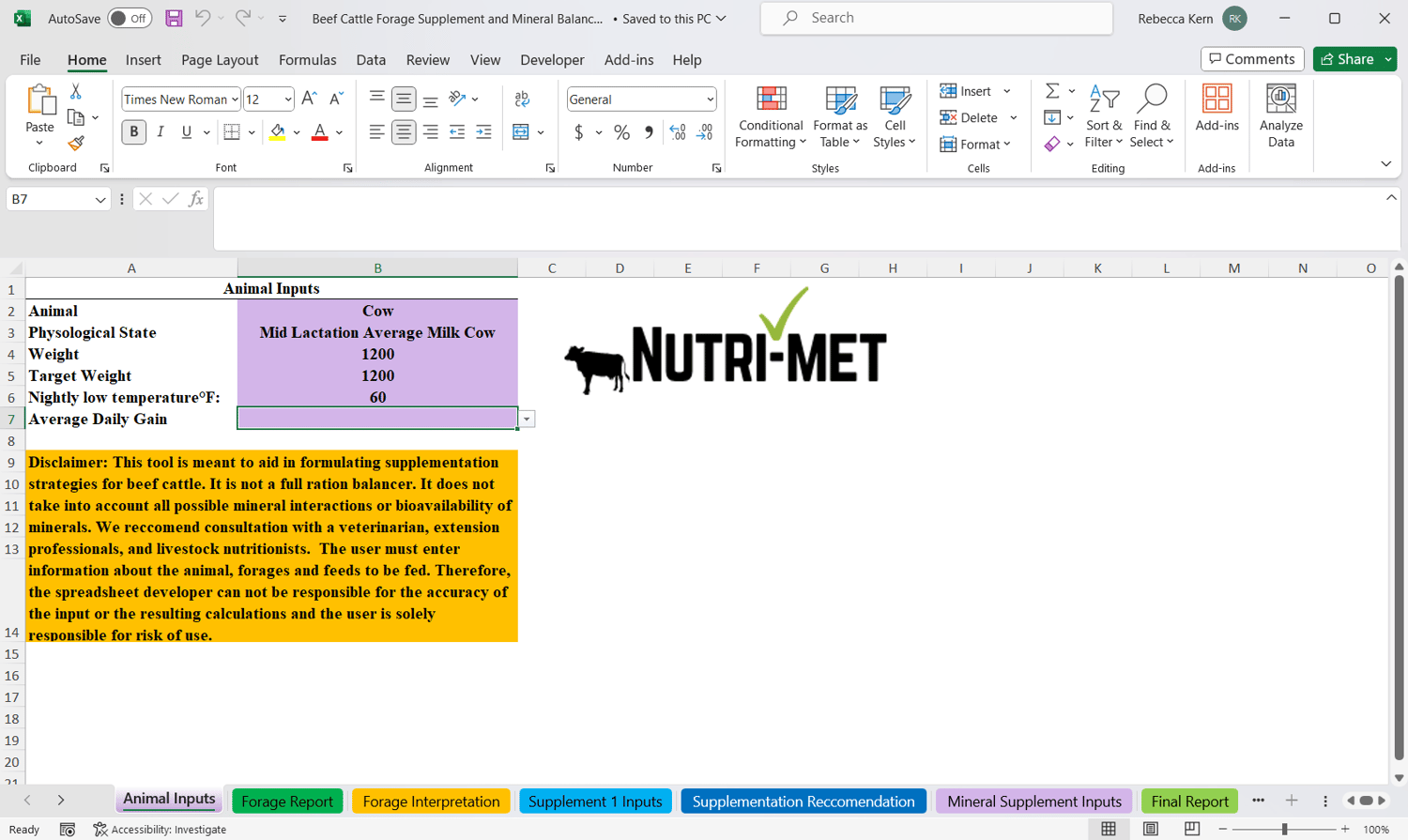Click the Save icon in title bar
Screen dimensions: 1408x840
[174, 18]
